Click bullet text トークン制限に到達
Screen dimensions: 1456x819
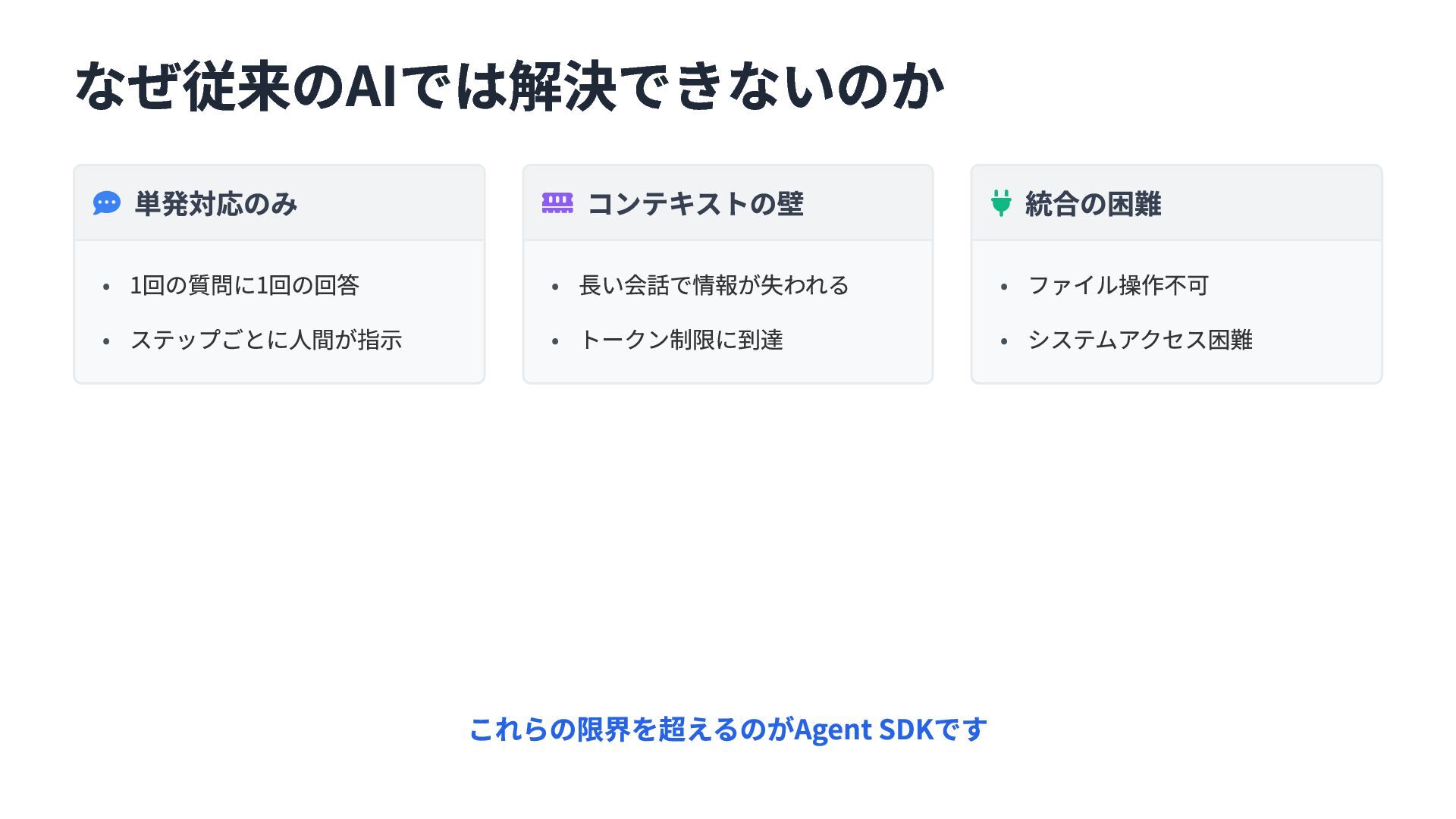[x=681, y=340]
